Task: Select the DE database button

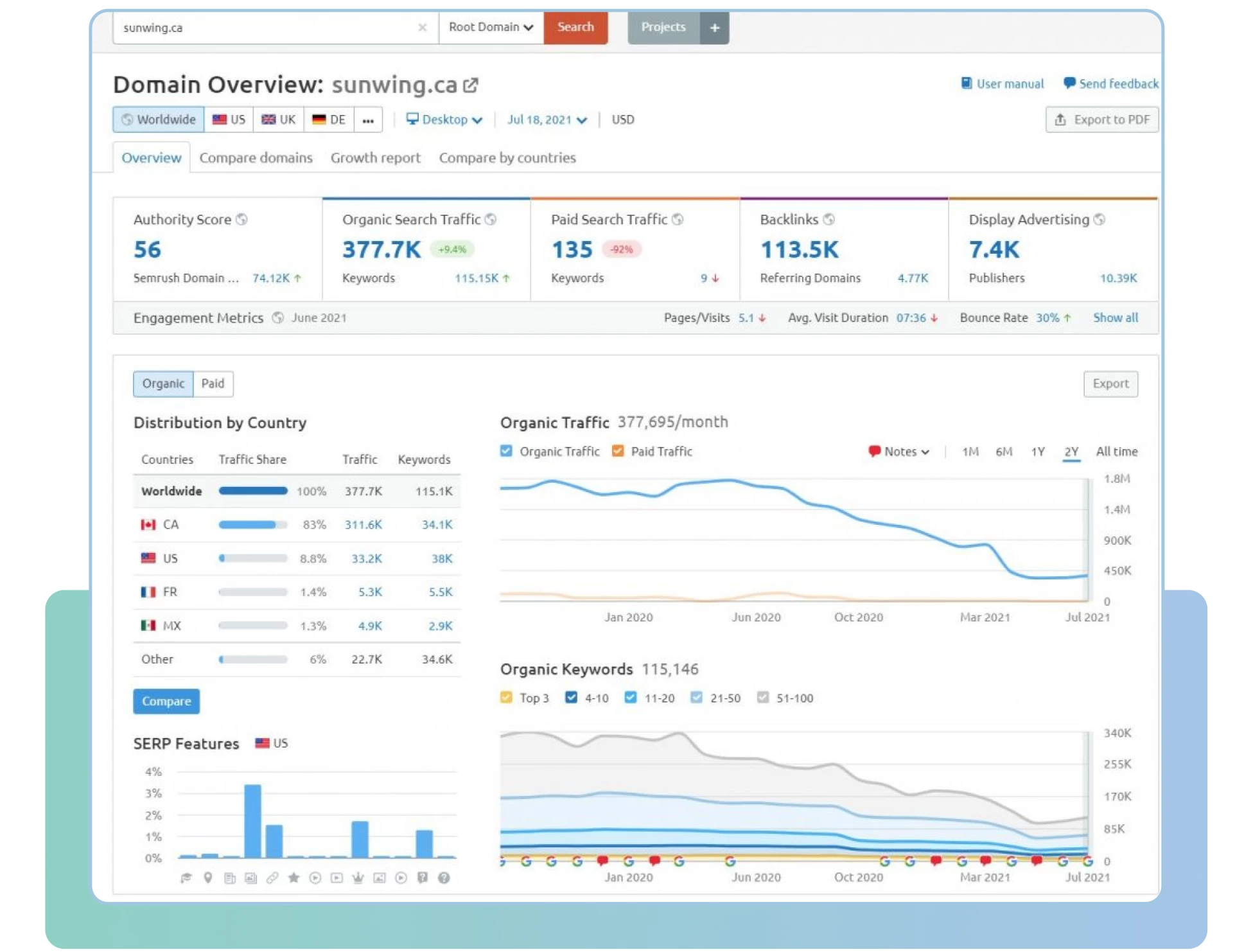Action: (329, 119)
